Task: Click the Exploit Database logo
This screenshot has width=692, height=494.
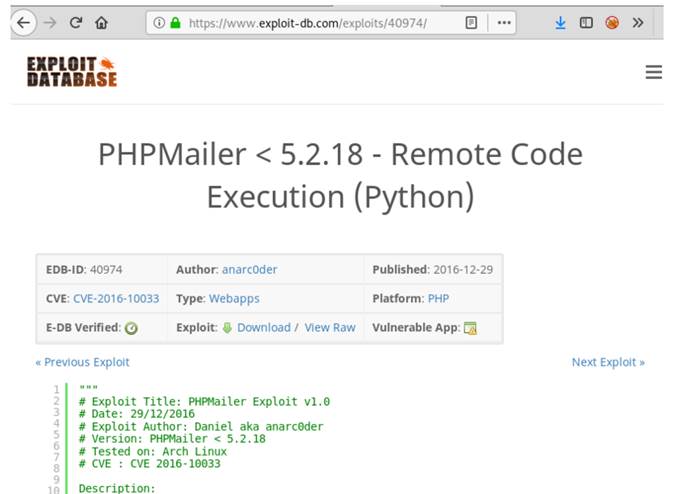Action: (x=72, y=72)
